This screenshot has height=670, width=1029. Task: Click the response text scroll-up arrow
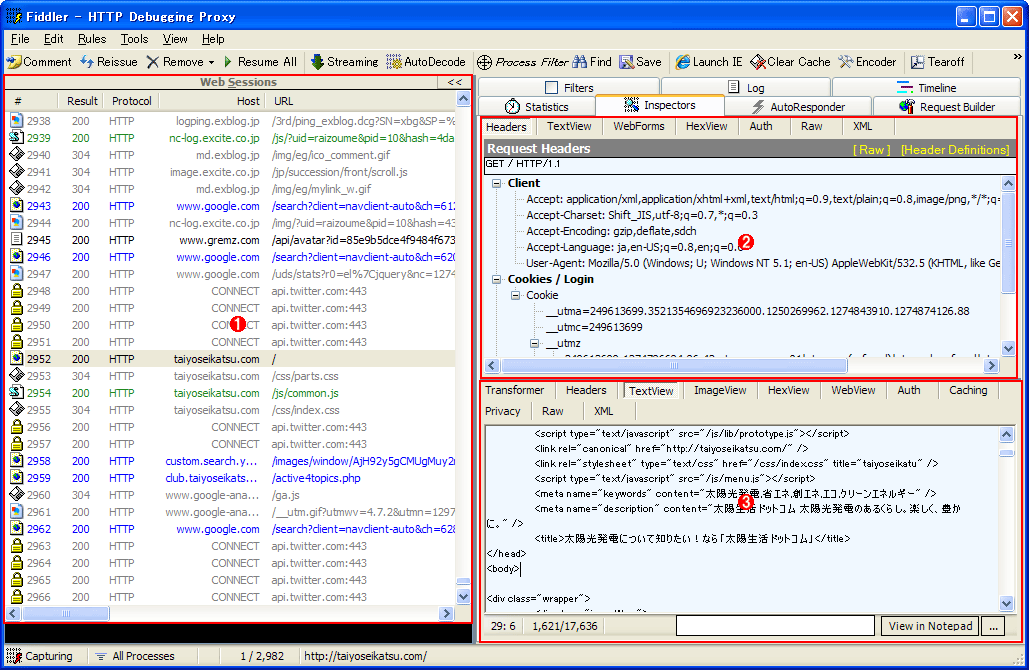[1006, 434]
